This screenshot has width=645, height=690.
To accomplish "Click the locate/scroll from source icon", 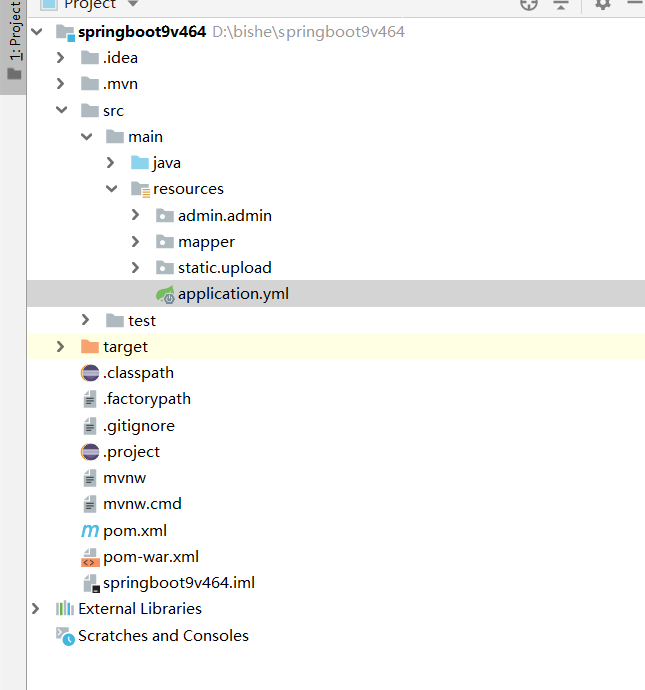I will coord(529,4).
